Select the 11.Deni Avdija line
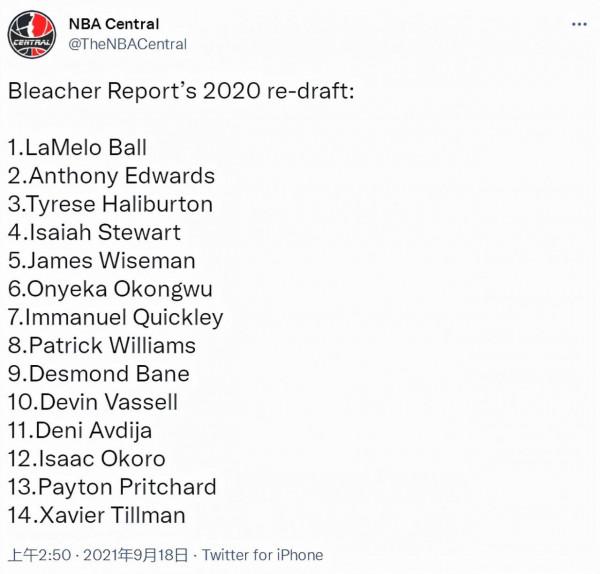Image resolution: width=600 pixels, height=574 pixels. tap(80, 431)
